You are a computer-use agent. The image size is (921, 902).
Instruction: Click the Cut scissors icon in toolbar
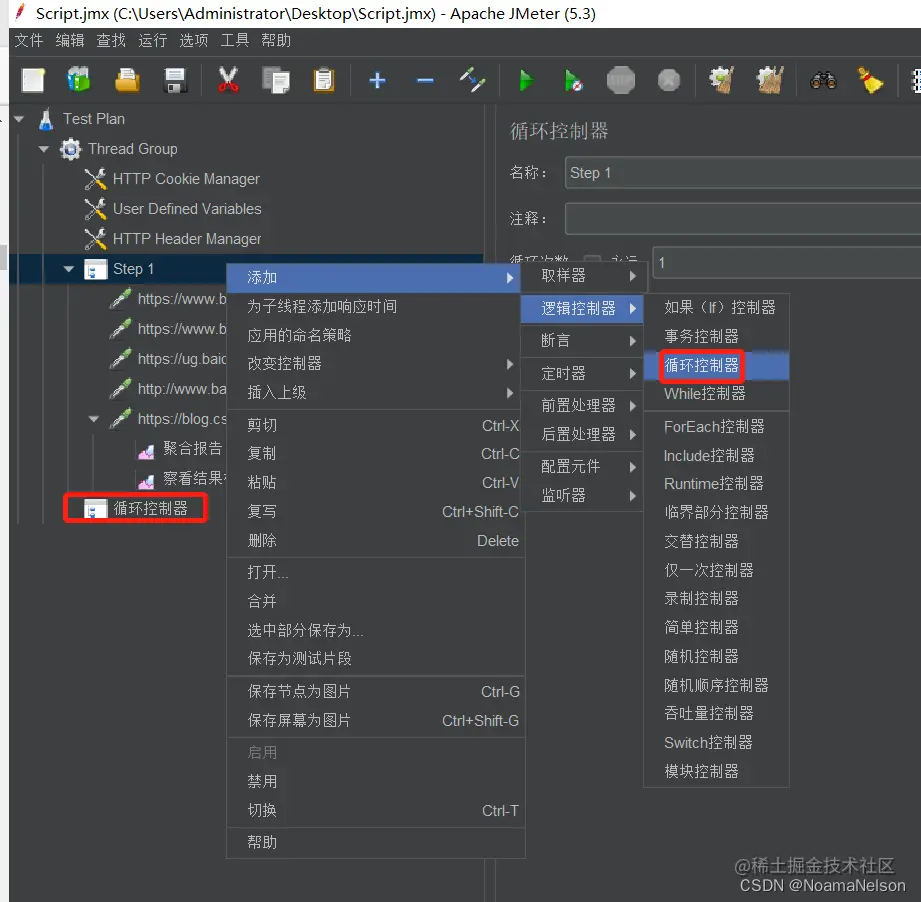(228, 80)
